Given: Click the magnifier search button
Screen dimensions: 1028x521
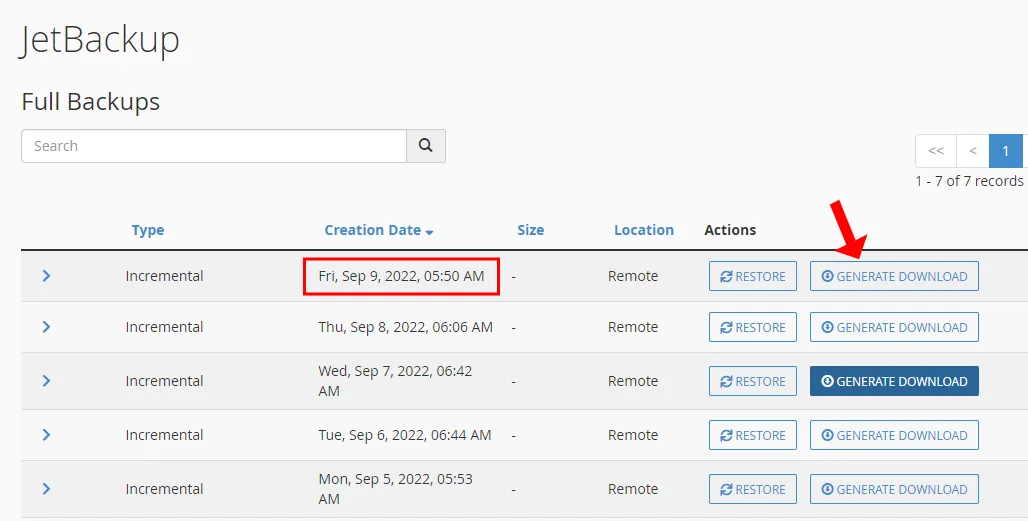Looking at the screenshot, I should (x=426, y=145).
